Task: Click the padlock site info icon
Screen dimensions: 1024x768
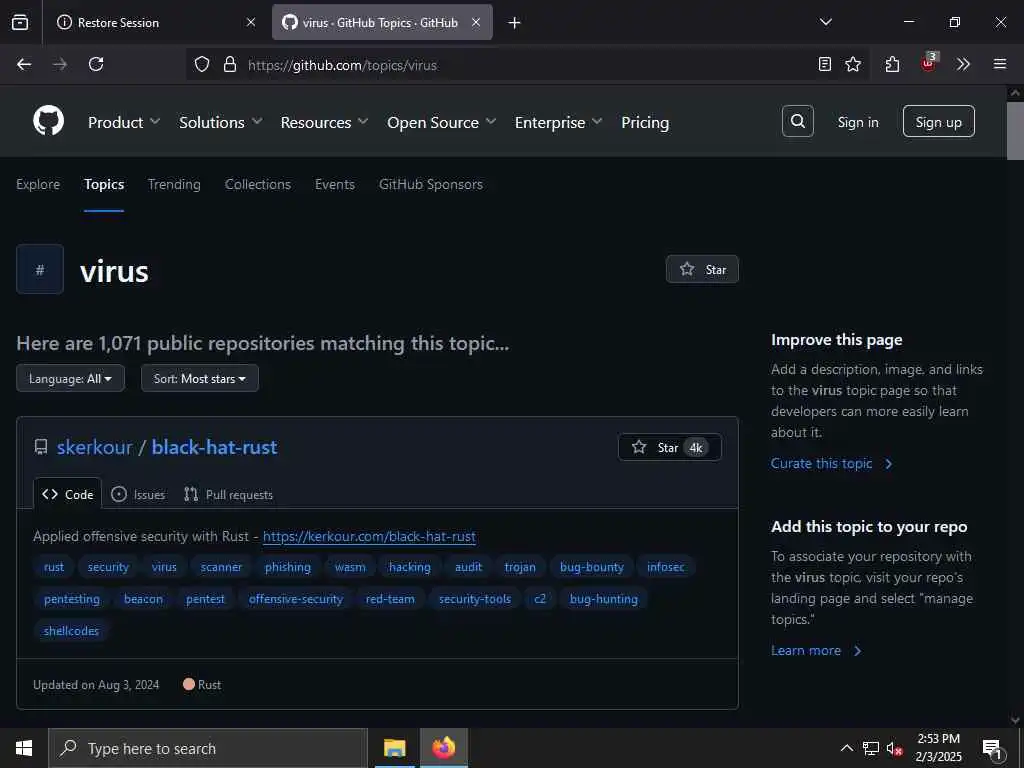Action: click(229, 64)
